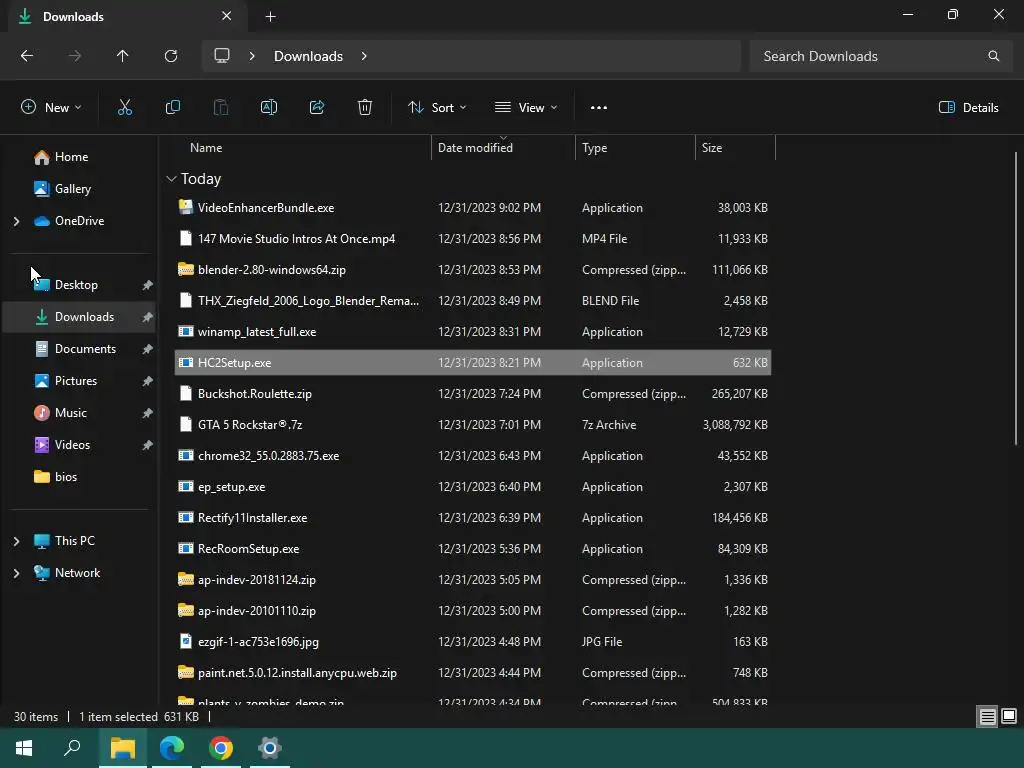Click the VideoEnhancerBundle.exe file icon
This screenshot has height=768, width=1024.
[x=186, y=207]
